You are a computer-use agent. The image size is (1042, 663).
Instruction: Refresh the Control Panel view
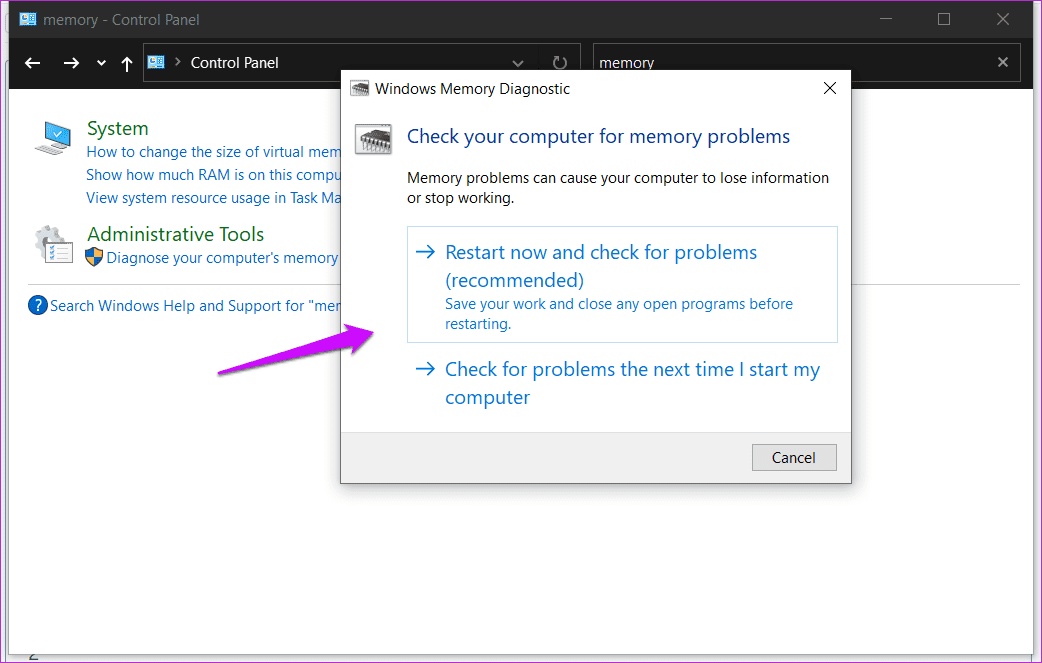[560, 63]
